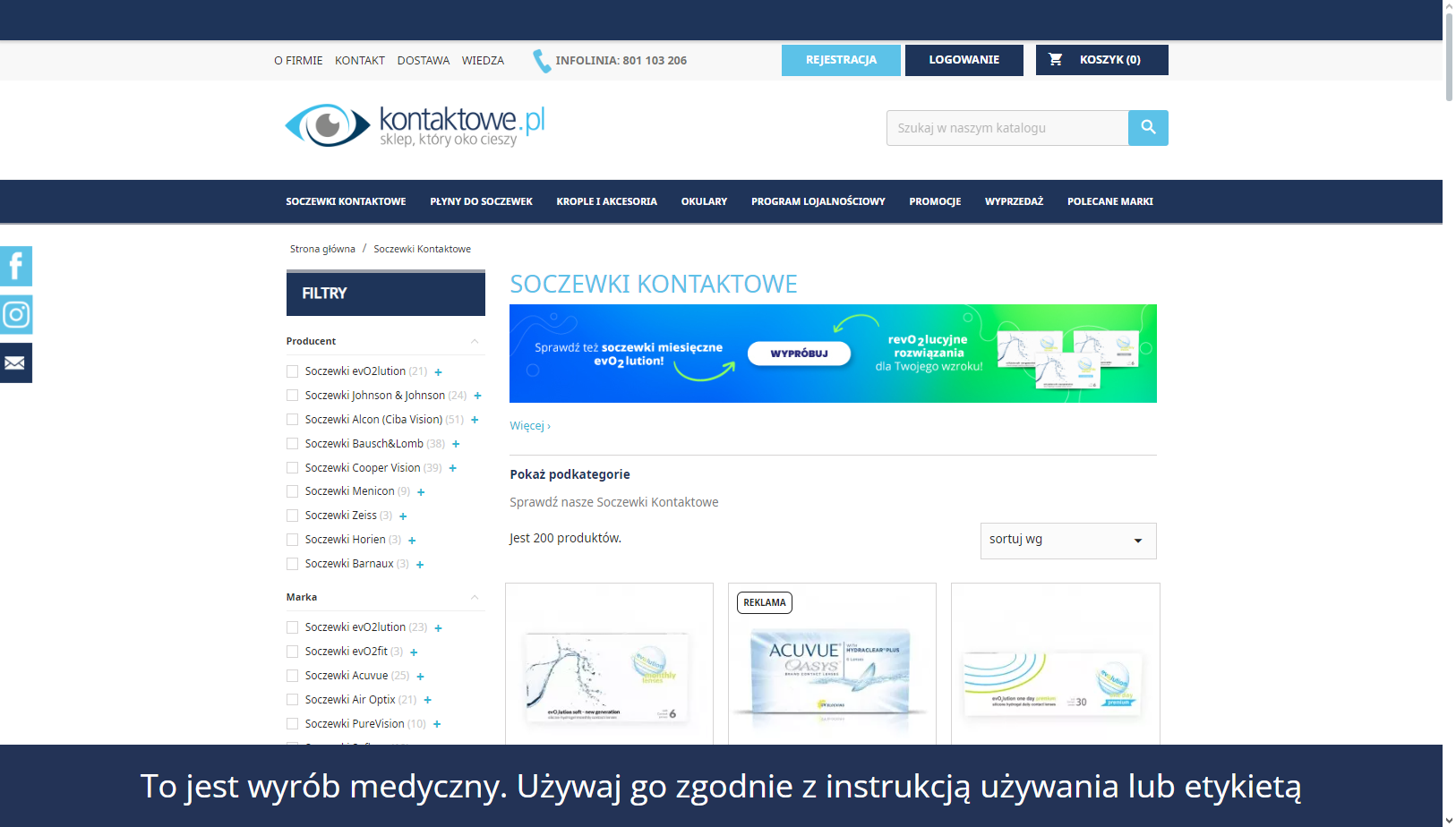Check Soczewki evO2lution (21) producer filter
This screenshot has width=1456, height=827.
(x=292, y=371)
